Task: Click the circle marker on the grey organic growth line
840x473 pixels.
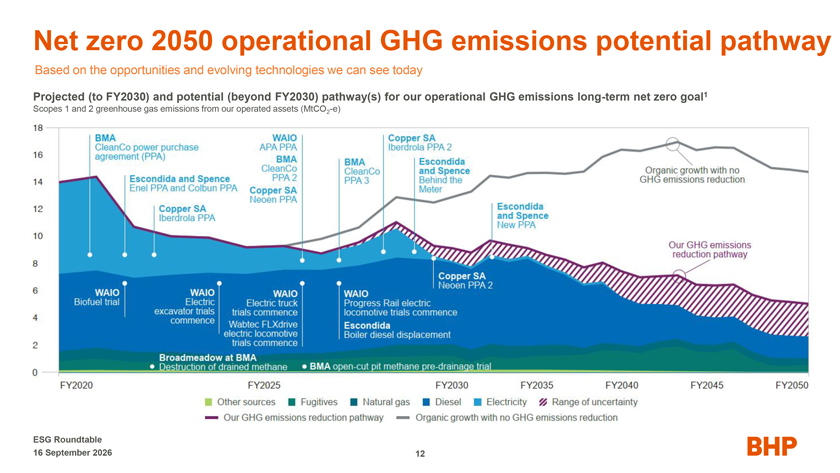Action: tap(673, 144)
